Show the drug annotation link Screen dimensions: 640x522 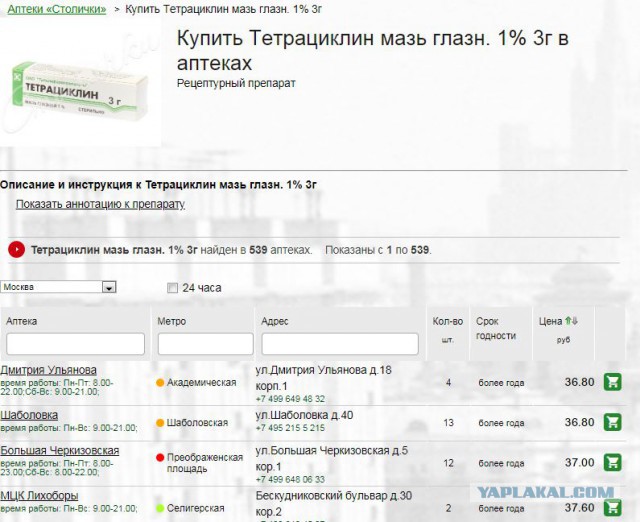pos(100,204)
